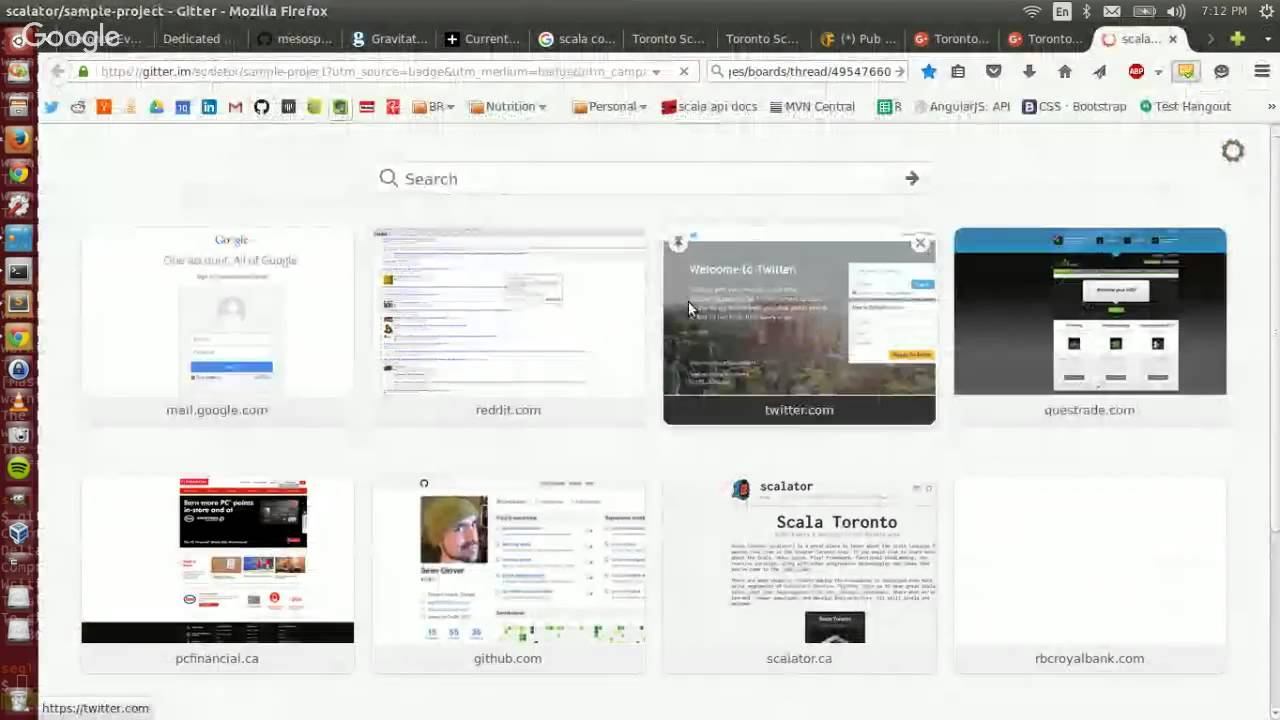The width and height of the screenshot is (1280, 720).
Task: Toggle bookmark star for this page
Action: [x=929, y=71]
